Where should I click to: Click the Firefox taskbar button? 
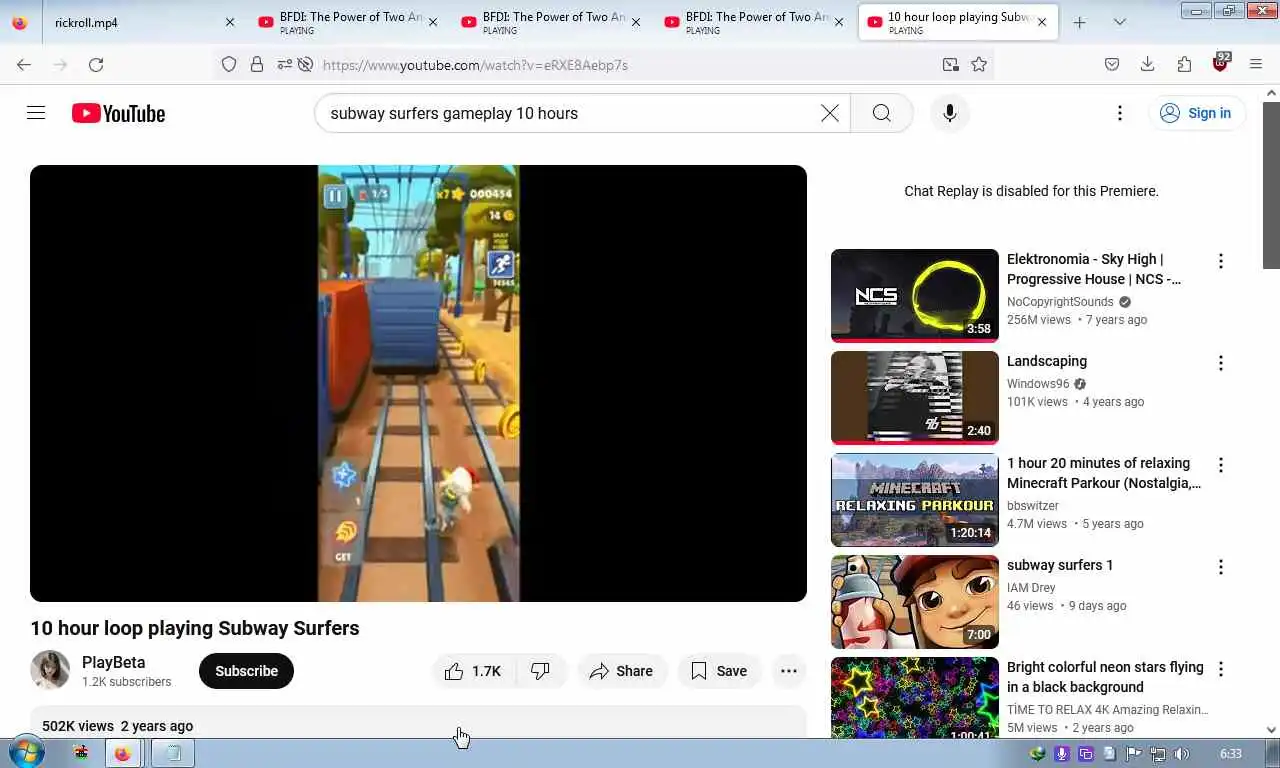[122, 753]
